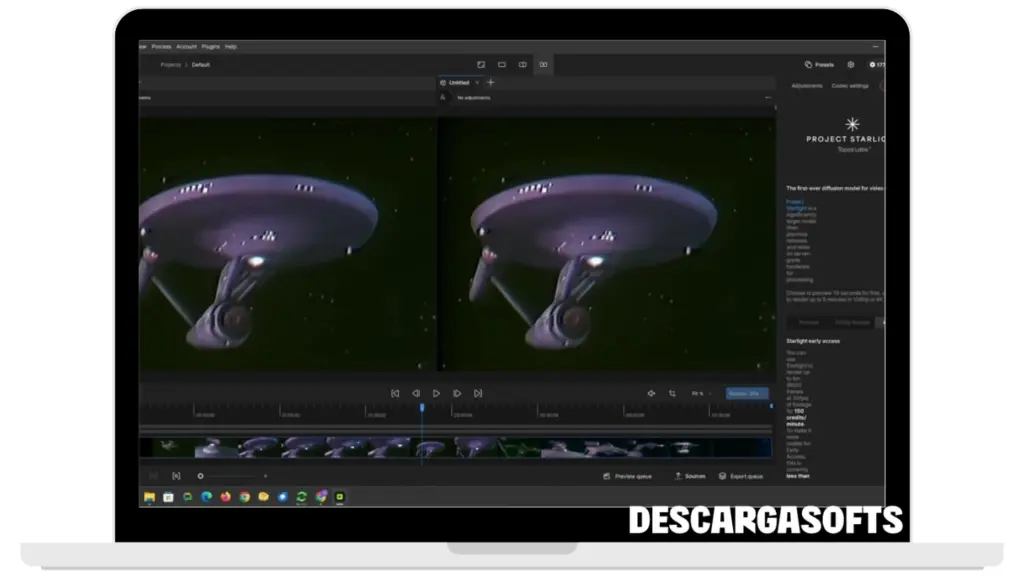Open Google Chrome from the taskbar

[244, 497]
